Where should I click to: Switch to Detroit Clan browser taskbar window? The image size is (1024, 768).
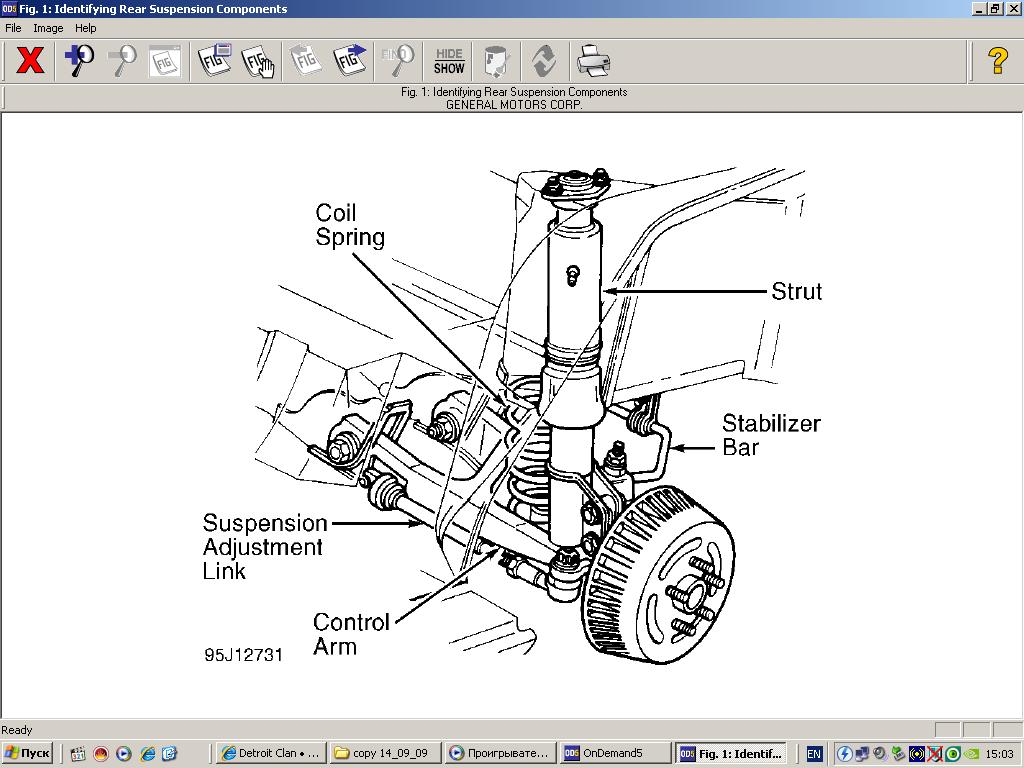click(x=271, y=753)
